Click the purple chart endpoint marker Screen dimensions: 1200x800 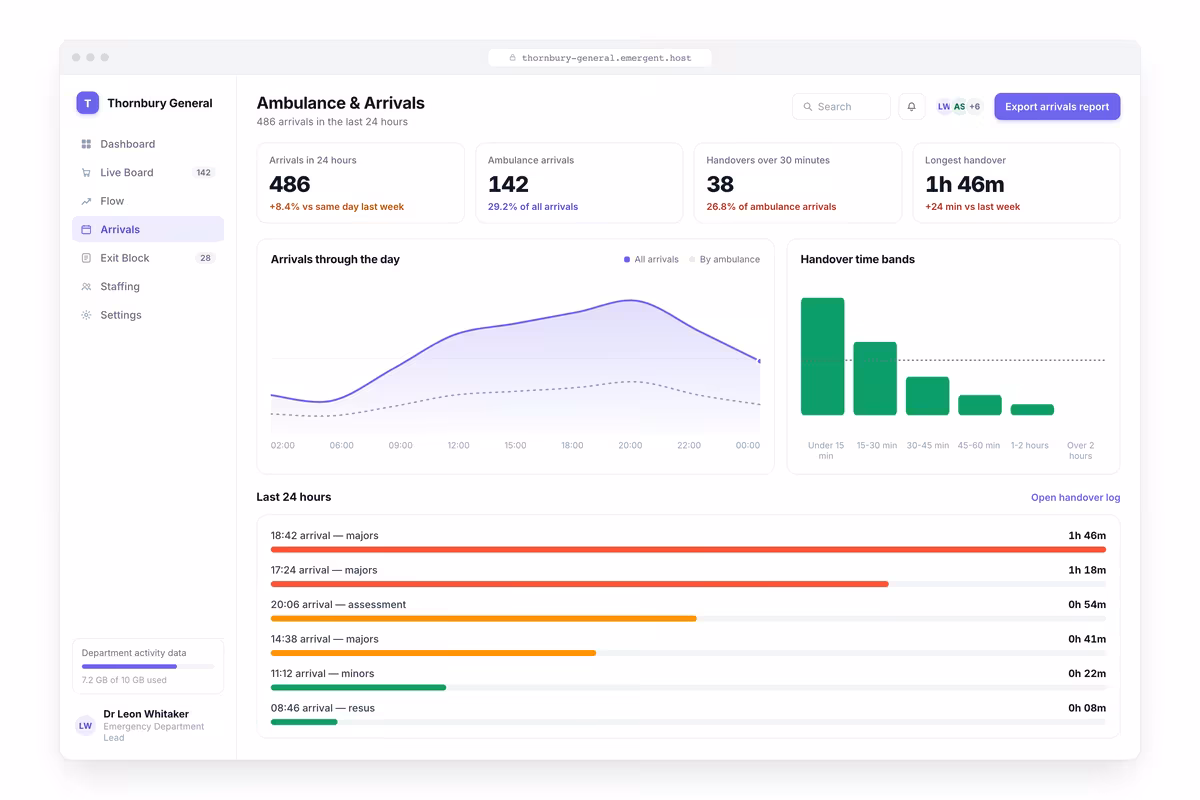(759, 361)
